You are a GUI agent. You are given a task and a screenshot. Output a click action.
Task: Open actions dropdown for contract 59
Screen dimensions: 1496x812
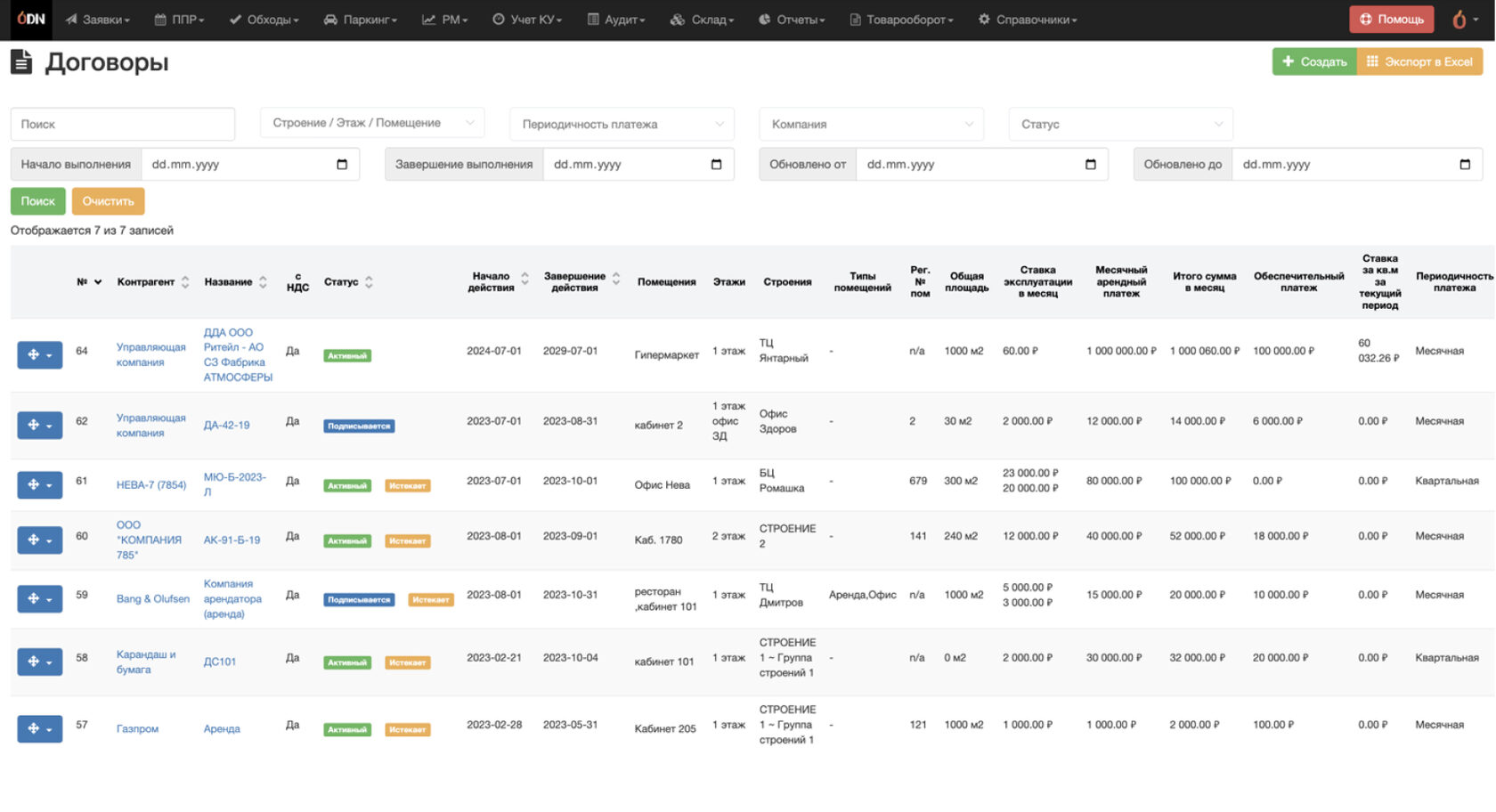(x=40, y=599)
